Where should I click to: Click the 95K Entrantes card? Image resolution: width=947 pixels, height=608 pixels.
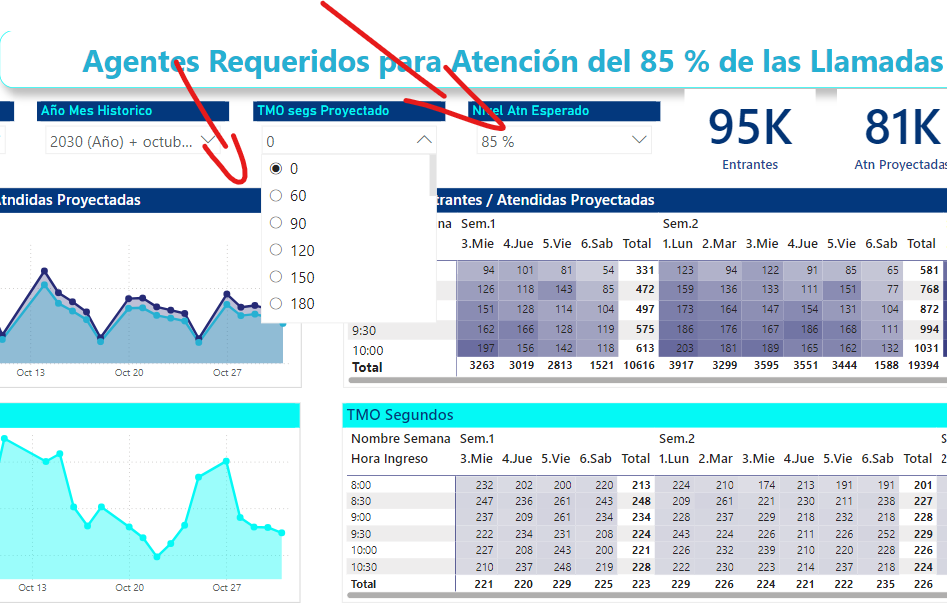(750, 137)
